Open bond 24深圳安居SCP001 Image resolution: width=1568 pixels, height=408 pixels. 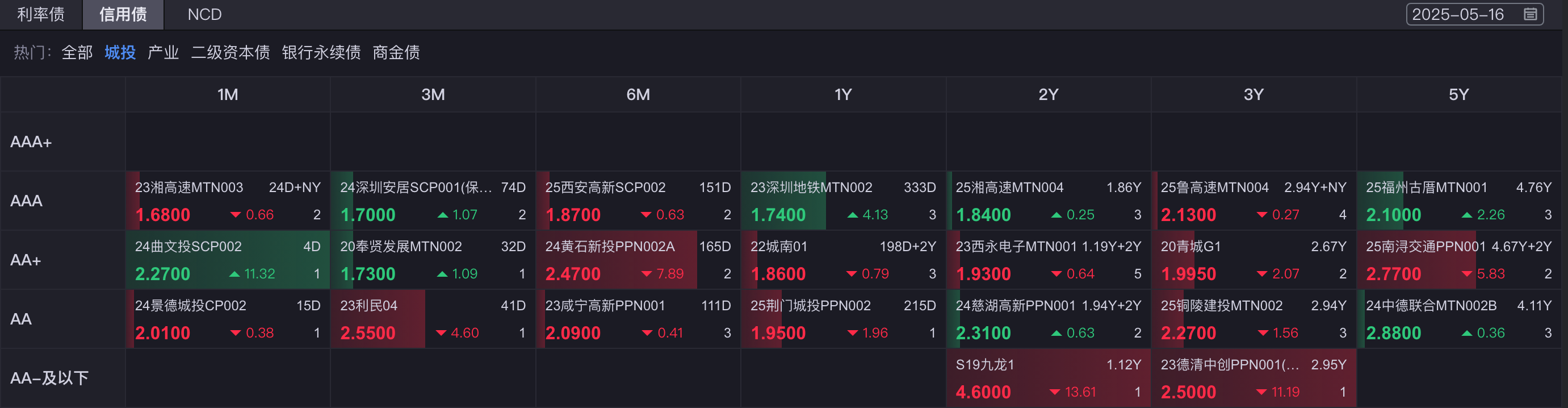(x=416, y=188)
